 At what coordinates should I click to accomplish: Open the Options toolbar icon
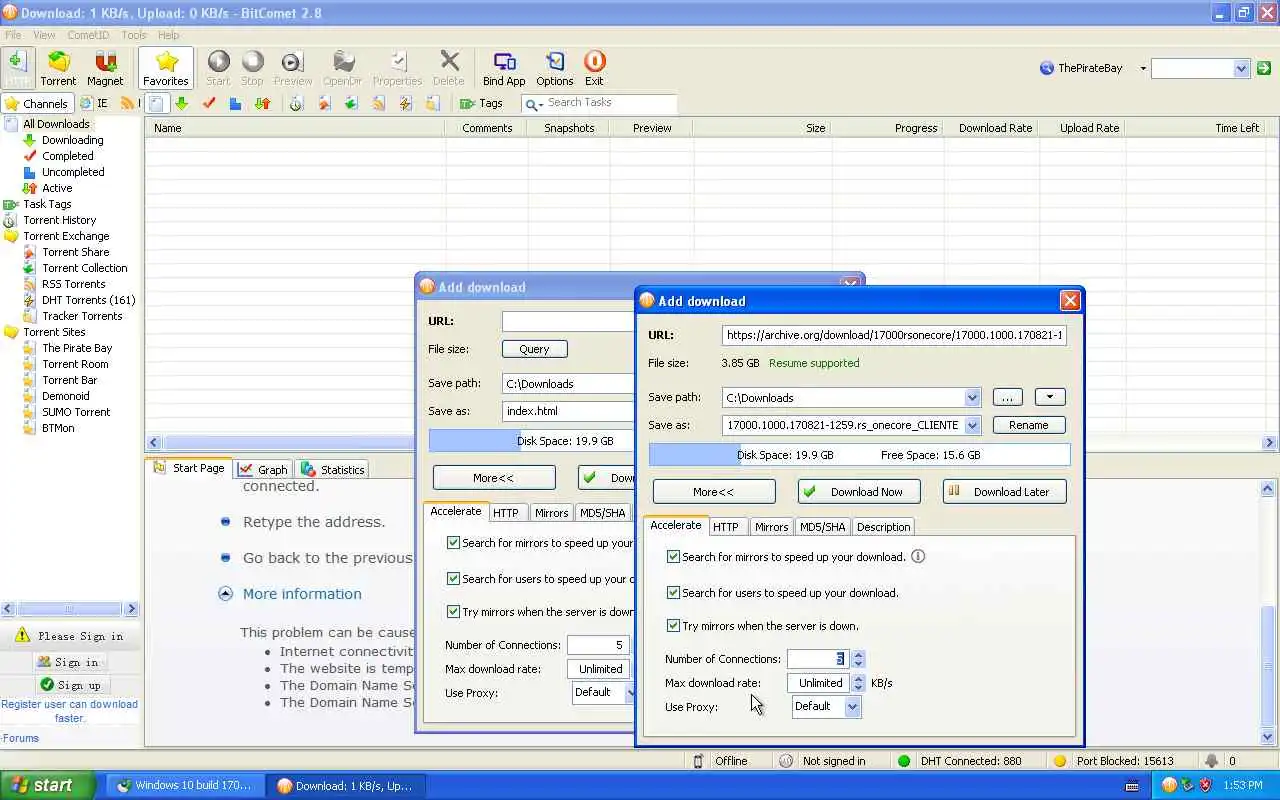point(554,68)
